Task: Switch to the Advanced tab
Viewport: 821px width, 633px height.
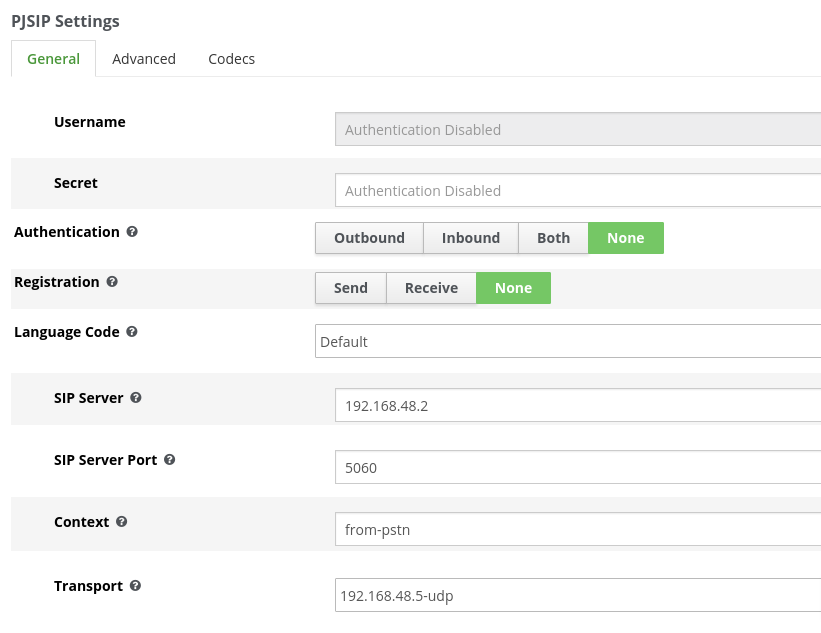Action: (x=144, y=59)
